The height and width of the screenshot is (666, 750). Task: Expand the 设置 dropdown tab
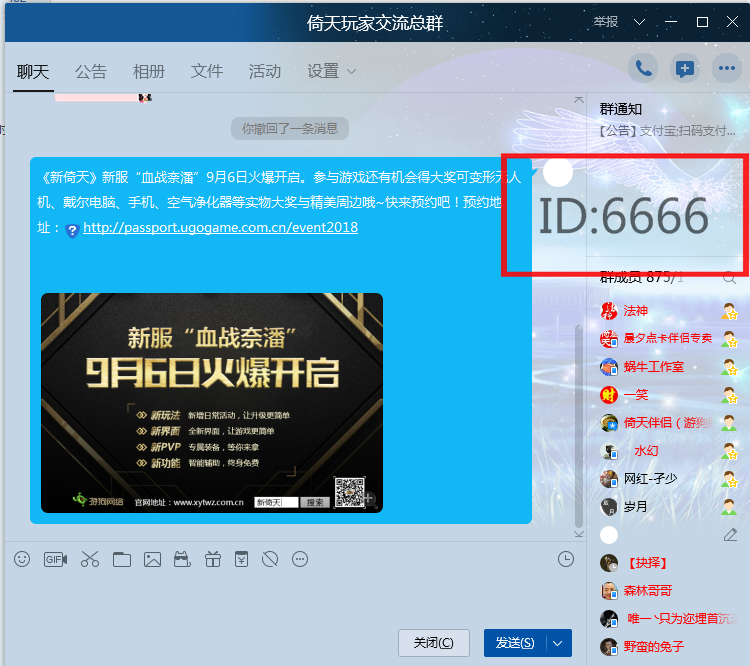pyautogui.click(x=331, y=71)
